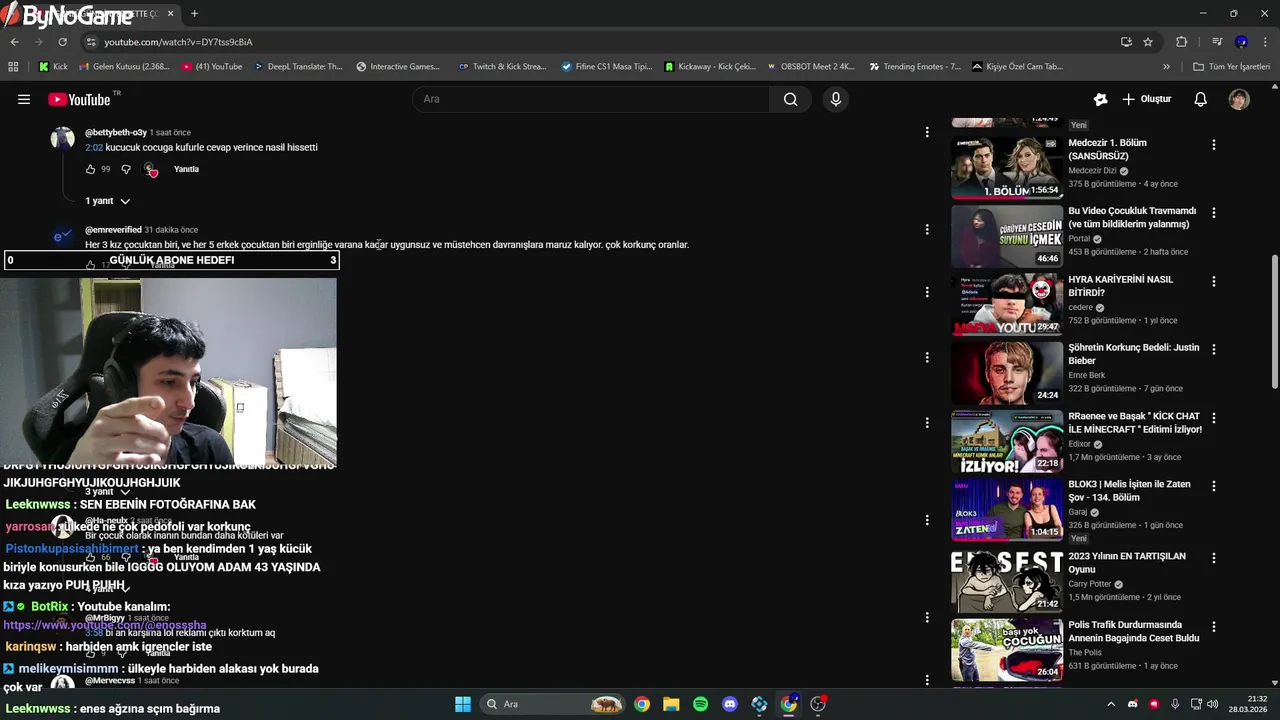The width and height of the screenshot is (1280, 720).
Task: Open the YouTube hamburger guide menu
Action: [24, 99]
